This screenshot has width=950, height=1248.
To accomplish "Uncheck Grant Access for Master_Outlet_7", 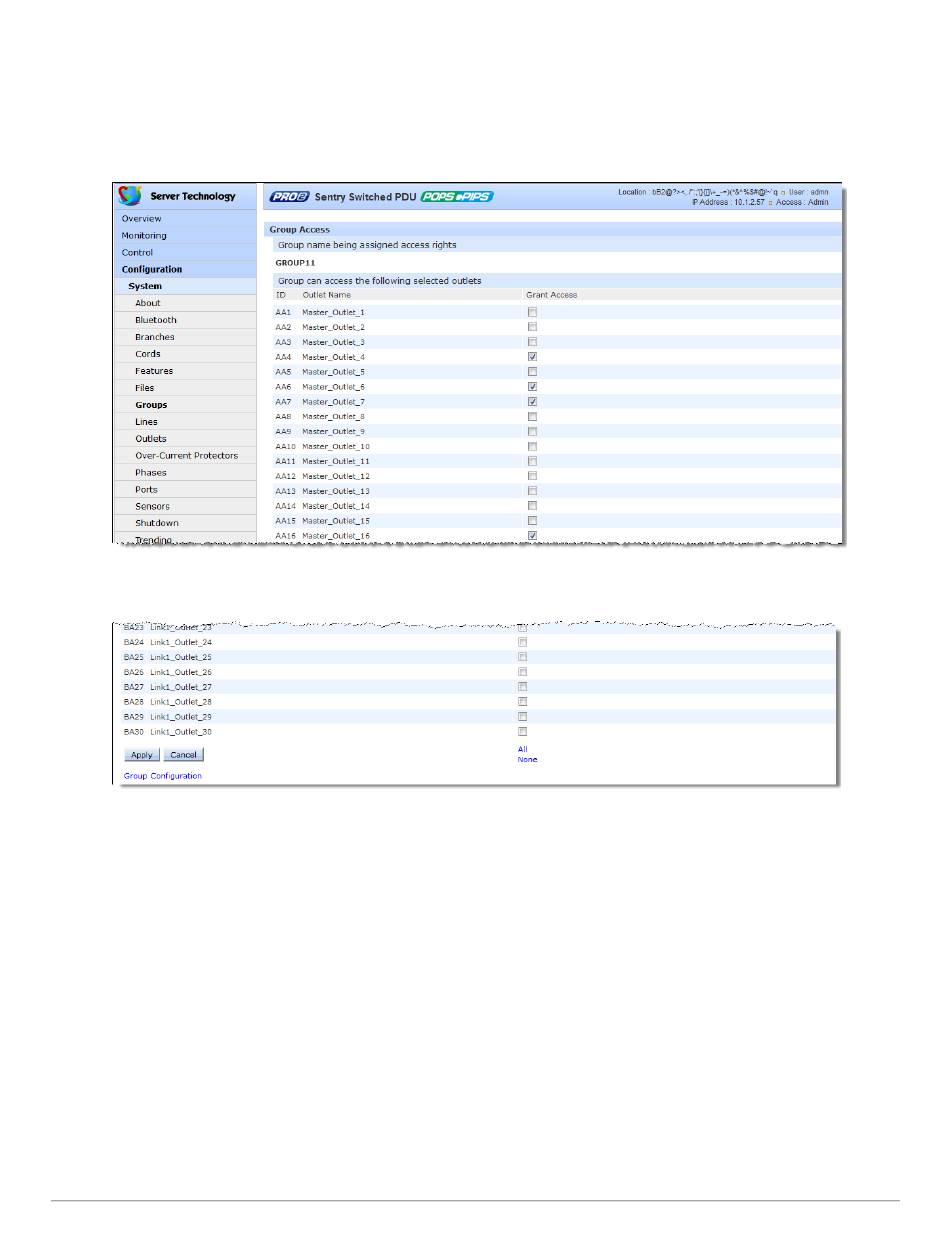I will pyautogui.click(x=532, y=402).
